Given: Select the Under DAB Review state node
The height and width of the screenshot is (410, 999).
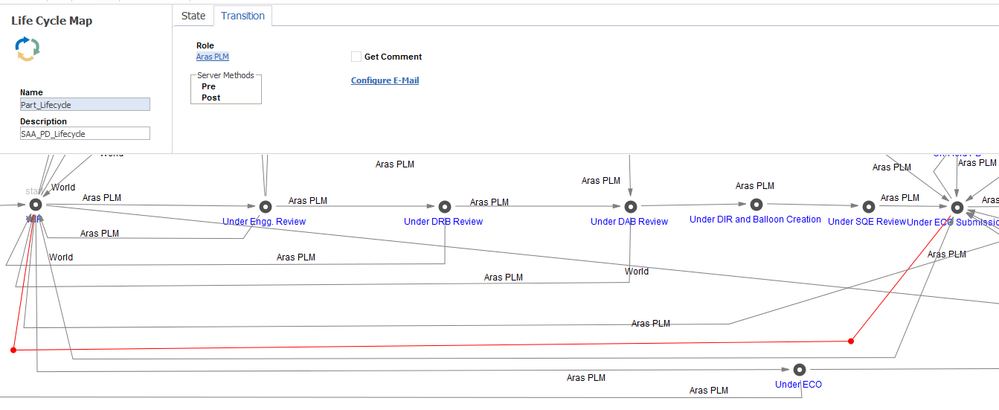Looking at the screenshot, I should point(630,206).
